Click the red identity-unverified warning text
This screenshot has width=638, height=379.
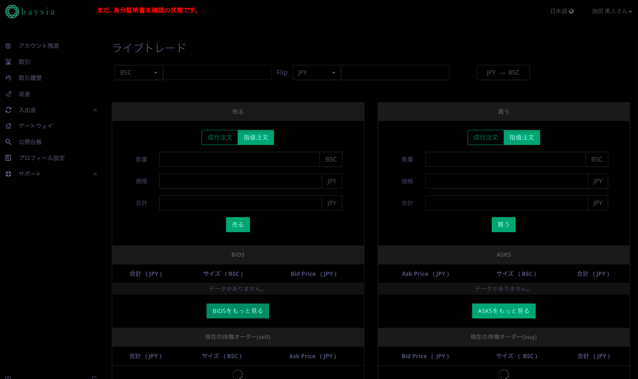148,10
